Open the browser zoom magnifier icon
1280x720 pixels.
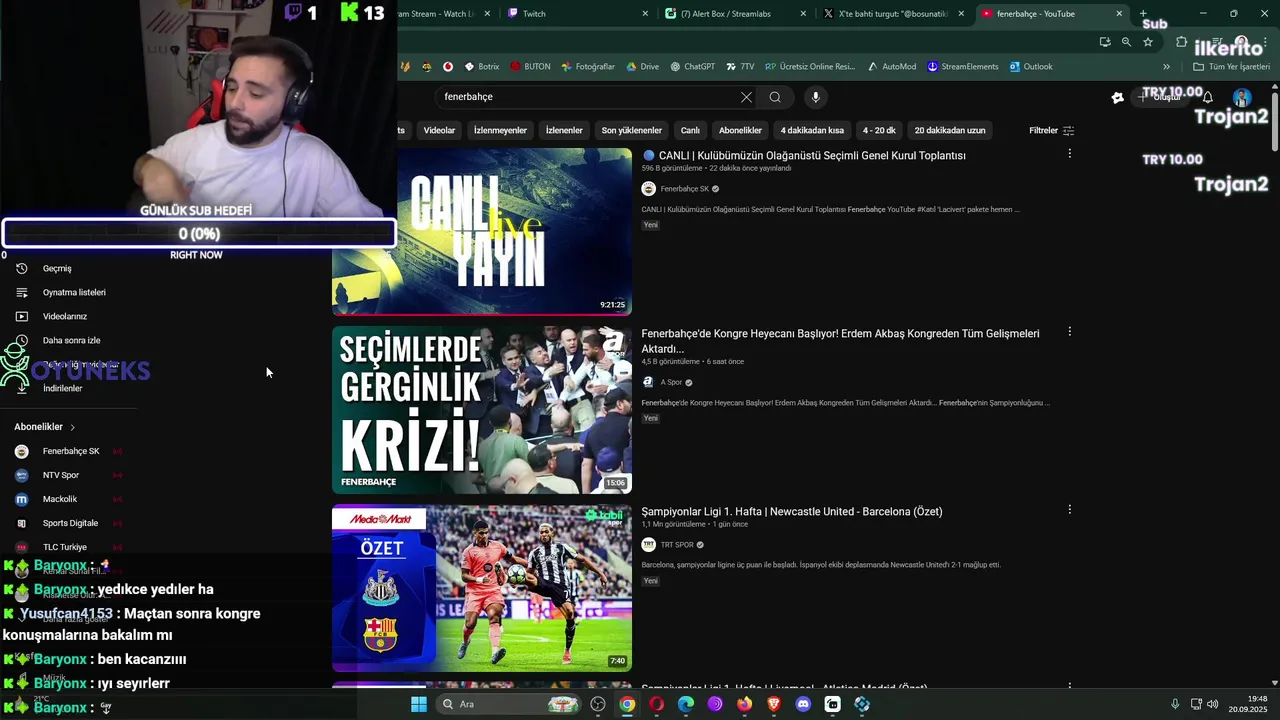click(x=1126, y=42)
